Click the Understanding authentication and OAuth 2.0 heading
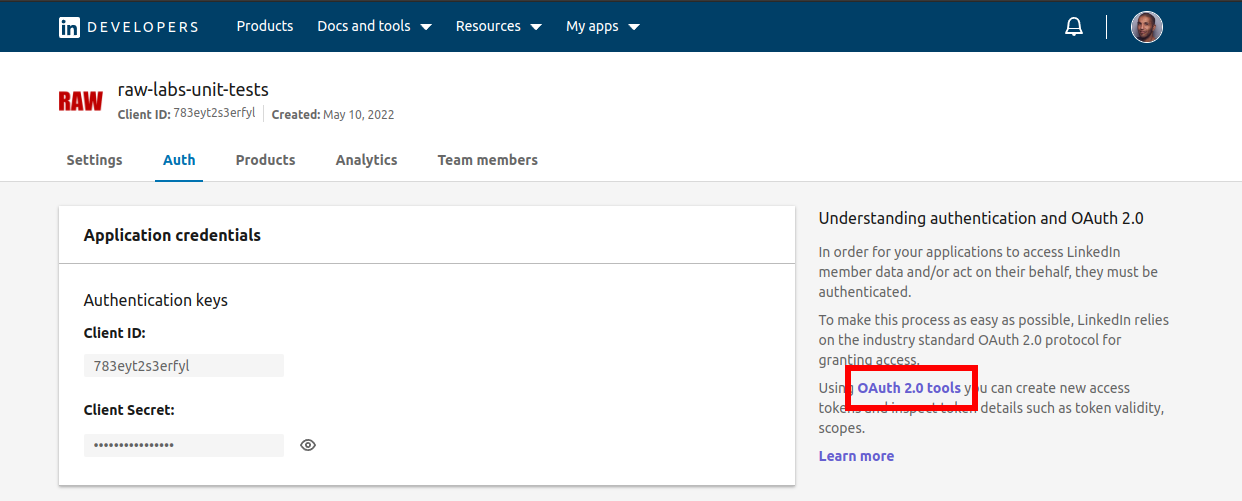Screen dimensions: 1242x501 (981, 218)
